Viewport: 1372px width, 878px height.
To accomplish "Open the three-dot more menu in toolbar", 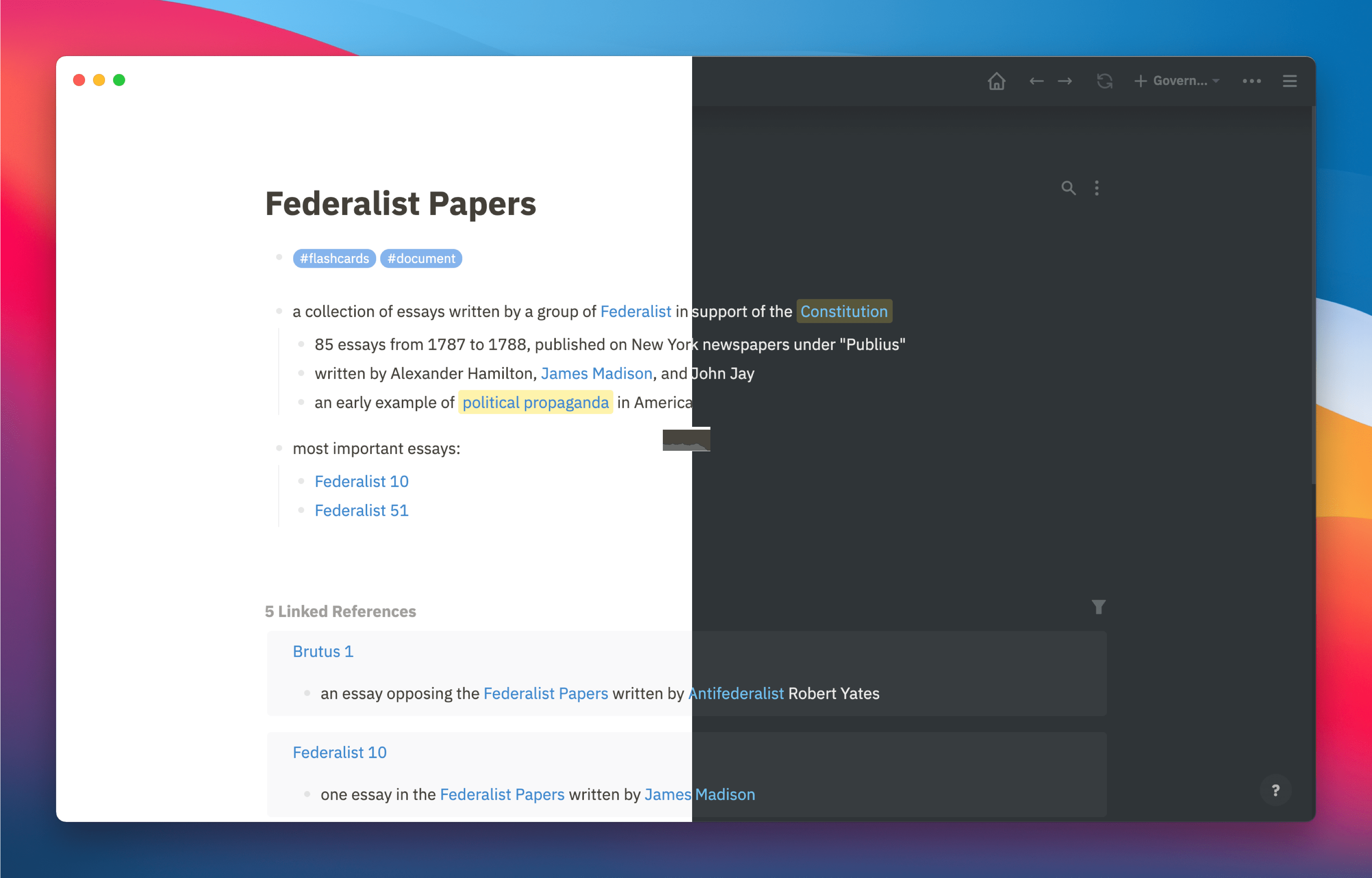I will [x=1252, y=81].
